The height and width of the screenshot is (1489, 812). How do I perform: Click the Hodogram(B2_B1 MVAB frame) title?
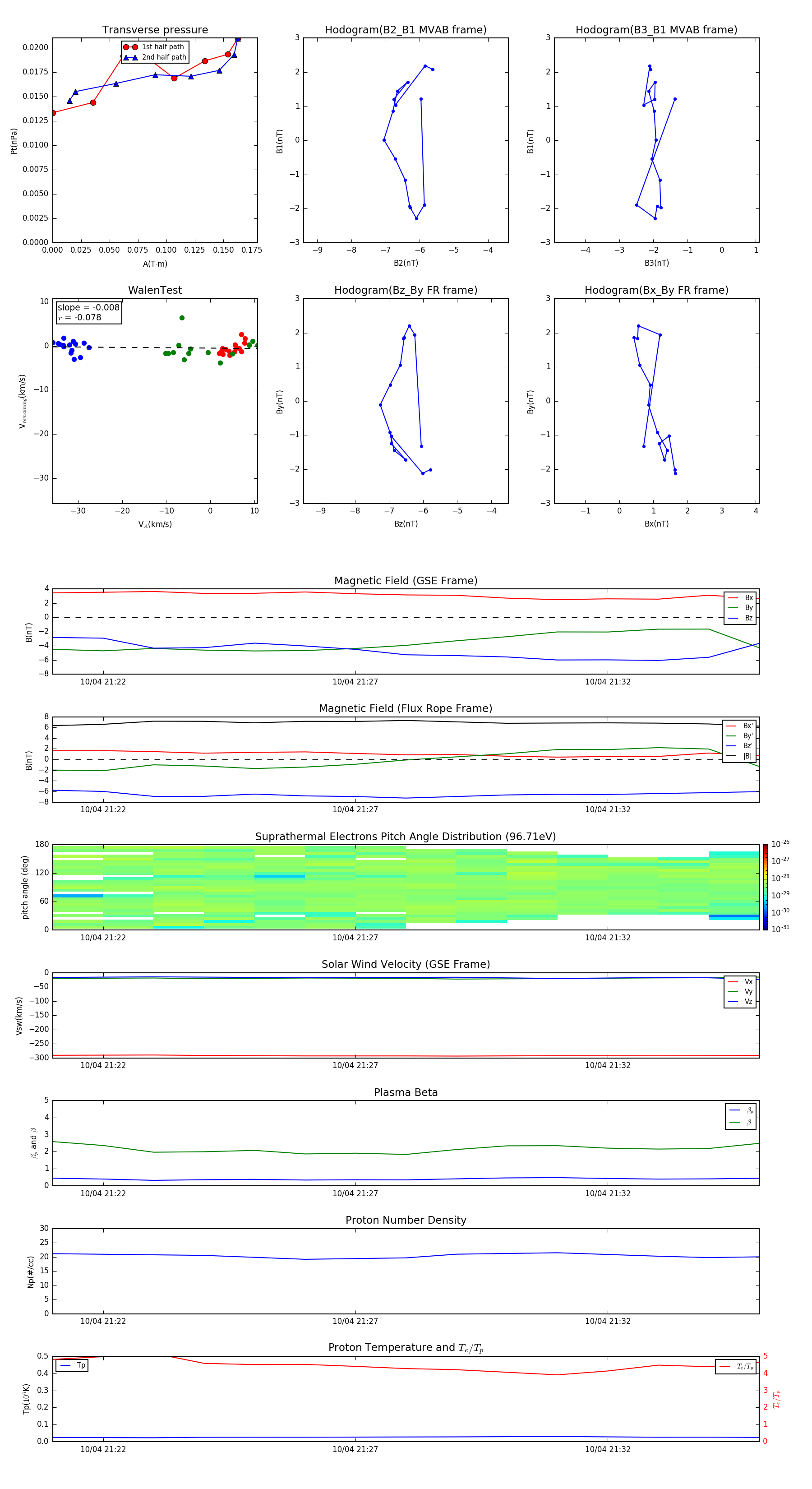405,30
